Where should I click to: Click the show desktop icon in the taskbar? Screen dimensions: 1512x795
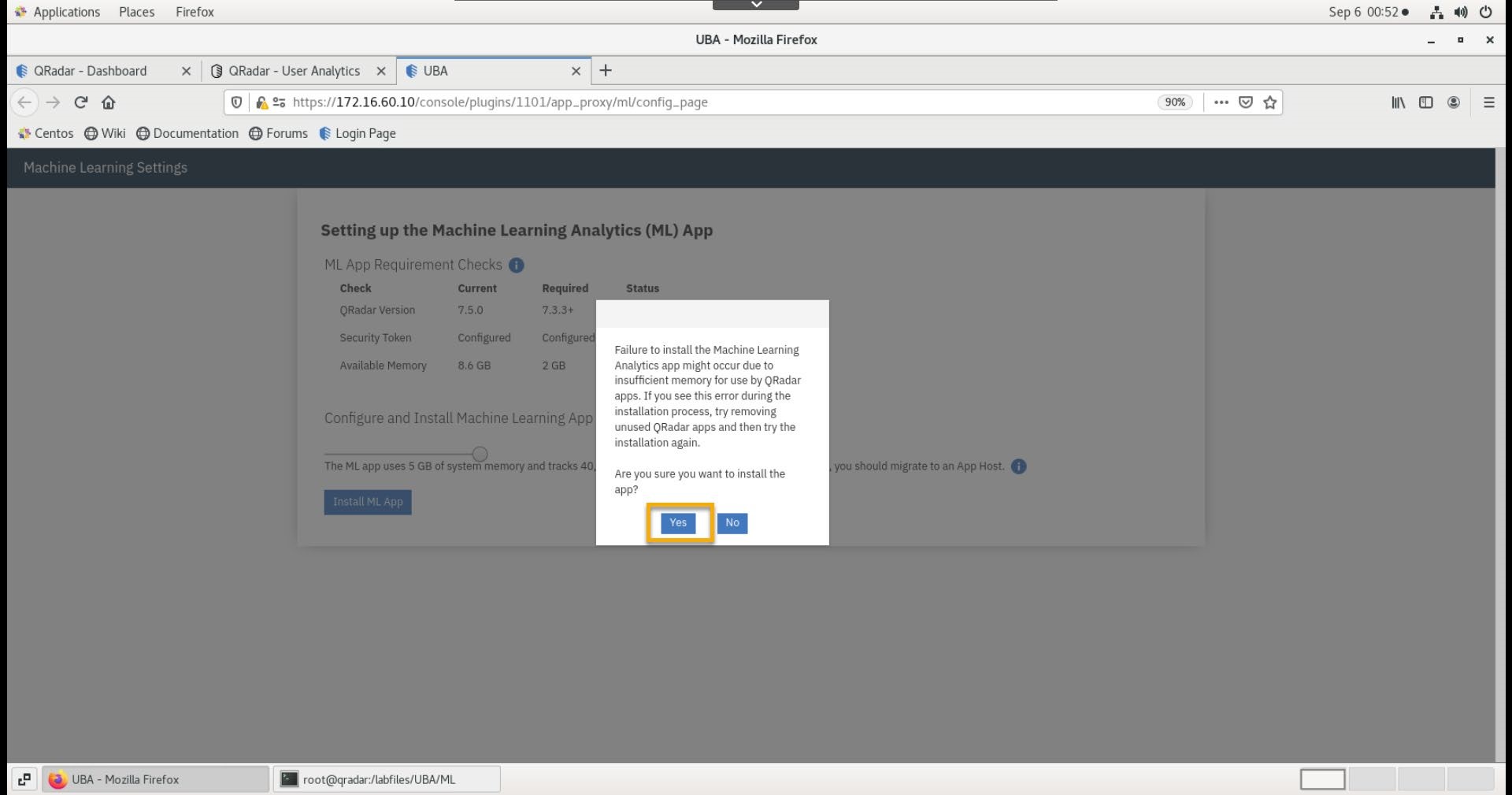[24, 779]
